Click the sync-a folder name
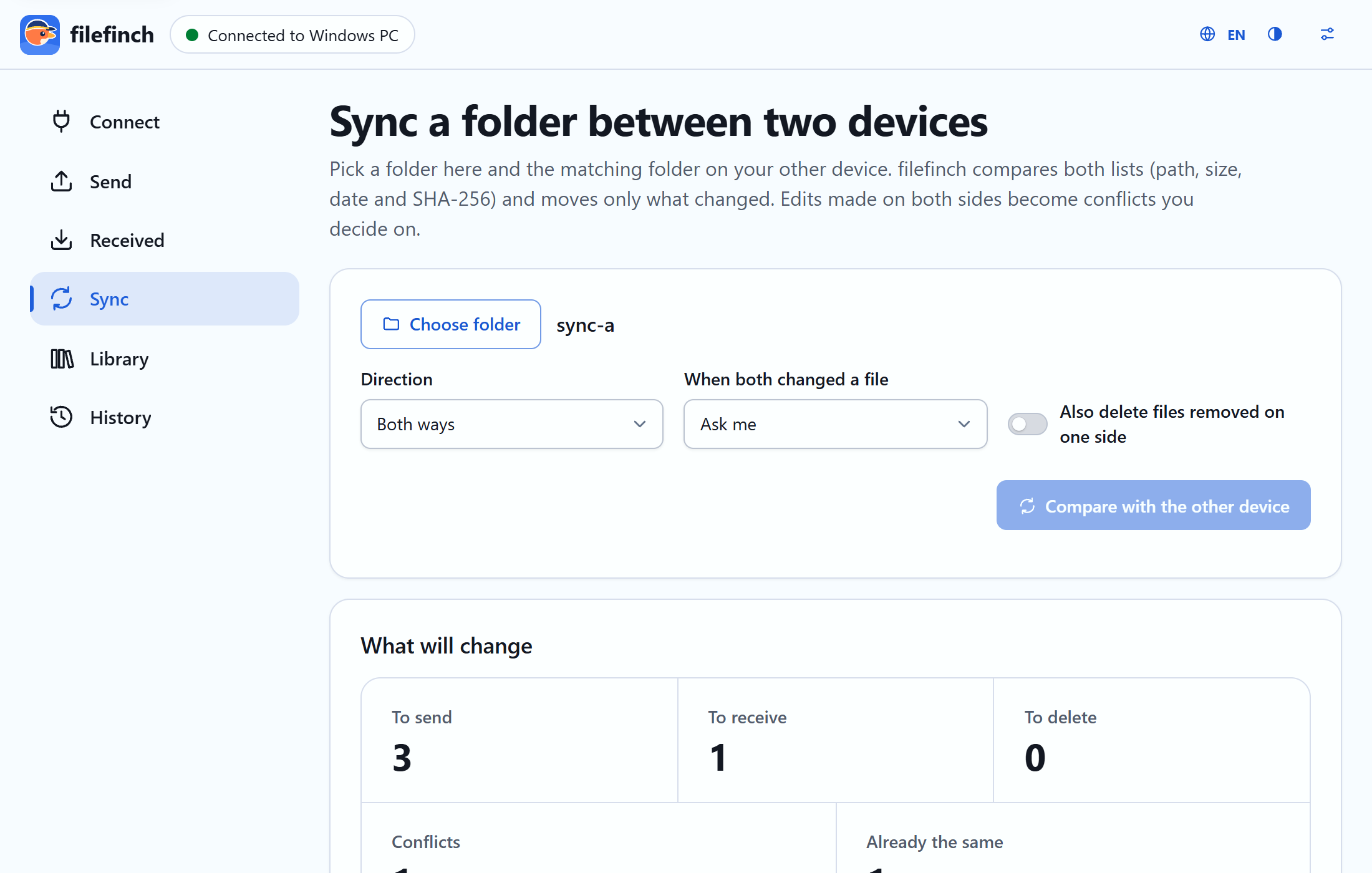 click(585, 325)
